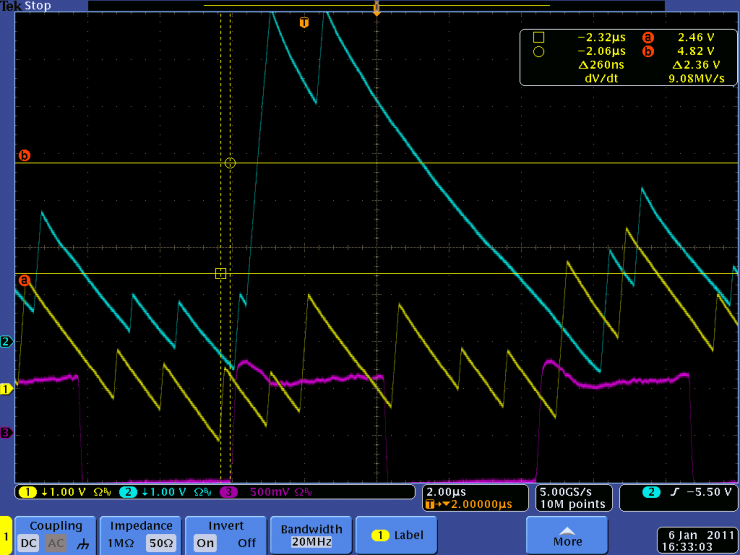Screen dimensions: 740x555
Task: Click the orange trigger position T marker
Action: [304, 21]
